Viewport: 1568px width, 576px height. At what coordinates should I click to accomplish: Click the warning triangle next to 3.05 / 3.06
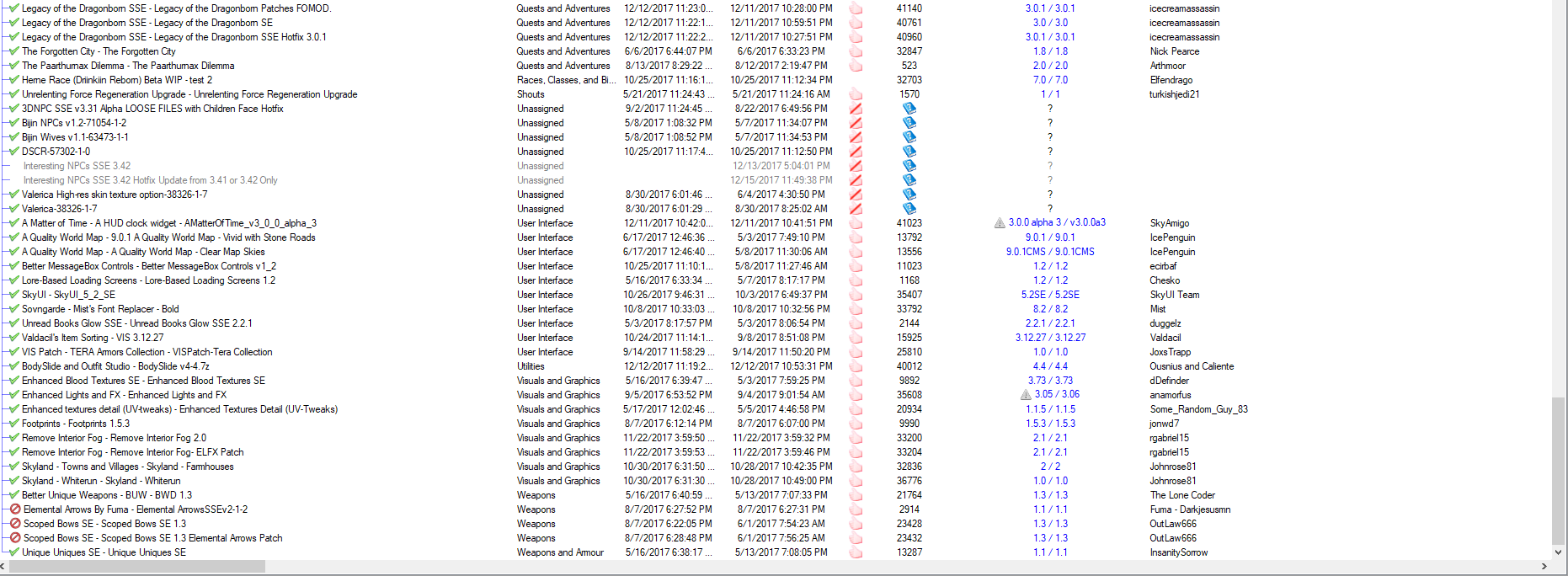point(1026,395)
